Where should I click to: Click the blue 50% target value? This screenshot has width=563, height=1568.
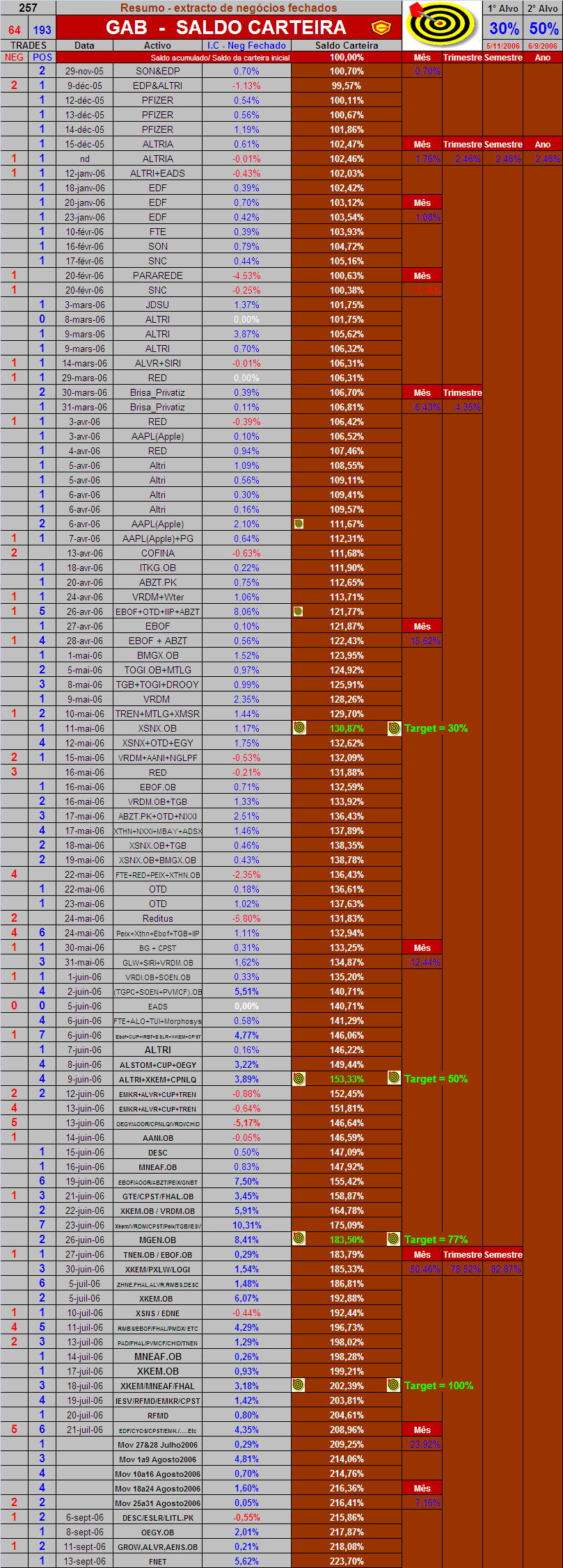click(x=543, y=29)
